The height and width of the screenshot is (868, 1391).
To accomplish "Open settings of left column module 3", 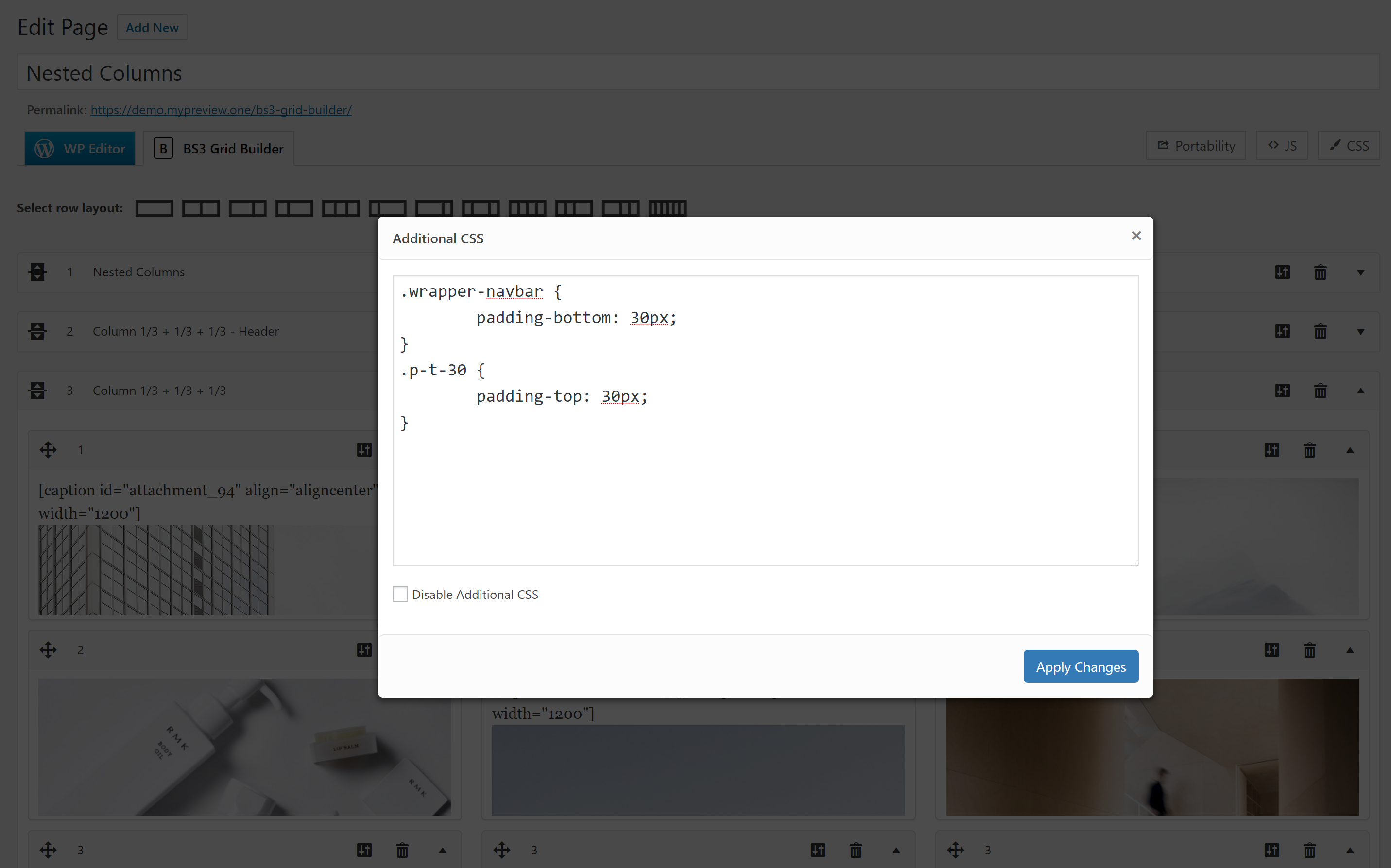I will click(x=364, y=850).
